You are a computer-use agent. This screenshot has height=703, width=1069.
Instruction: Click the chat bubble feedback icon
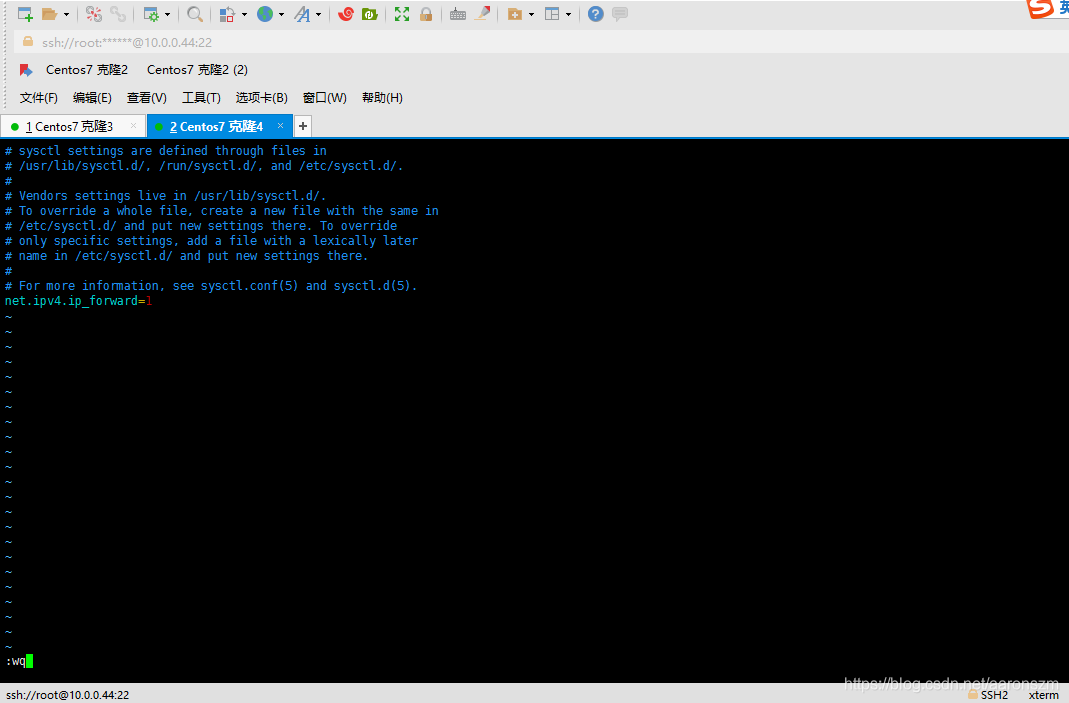[x=620, y=14]
